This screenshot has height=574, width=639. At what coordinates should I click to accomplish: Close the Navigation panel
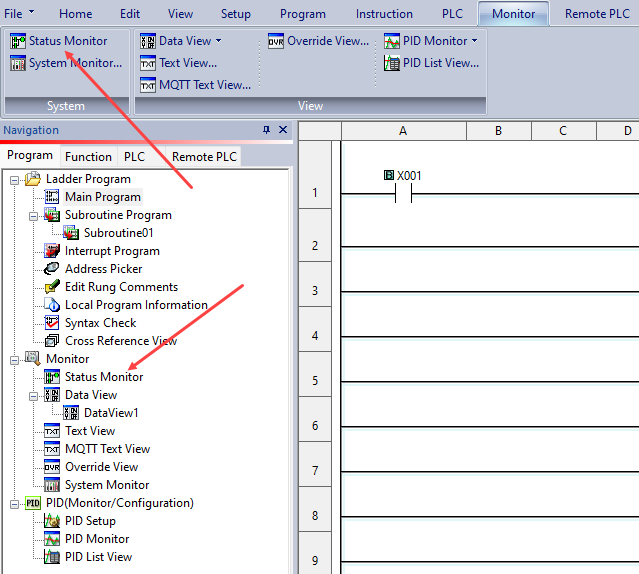(x=283, y=130)
